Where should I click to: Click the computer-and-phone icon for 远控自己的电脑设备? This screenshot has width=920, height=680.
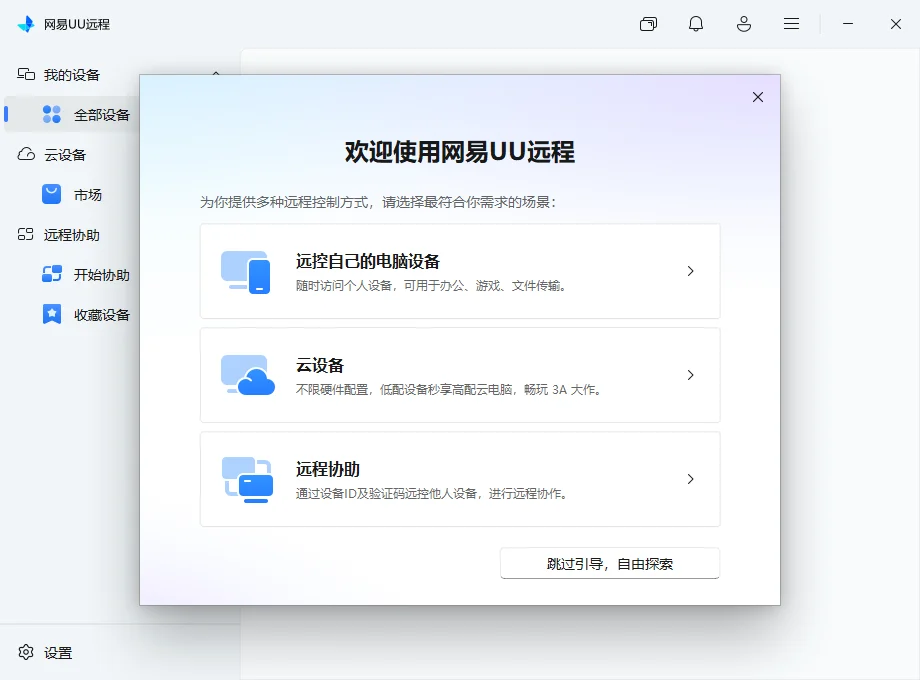point(246,272)
